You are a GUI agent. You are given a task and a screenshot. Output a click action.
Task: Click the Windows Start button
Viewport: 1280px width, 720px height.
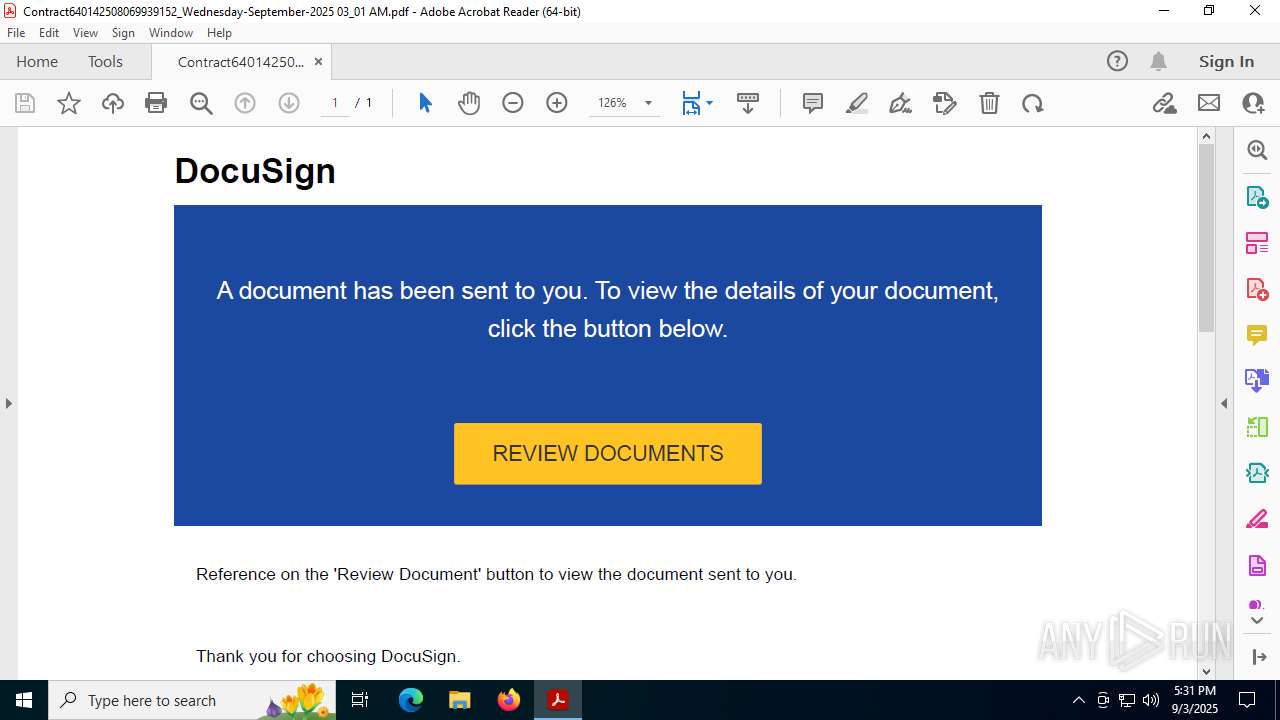coord(24,700)
